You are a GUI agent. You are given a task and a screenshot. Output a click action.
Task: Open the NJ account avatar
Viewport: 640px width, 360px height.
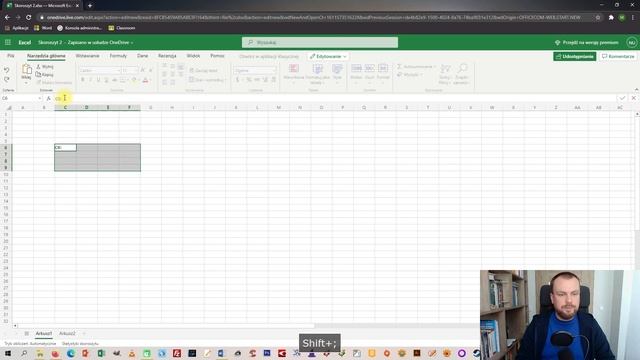(631, 42)
